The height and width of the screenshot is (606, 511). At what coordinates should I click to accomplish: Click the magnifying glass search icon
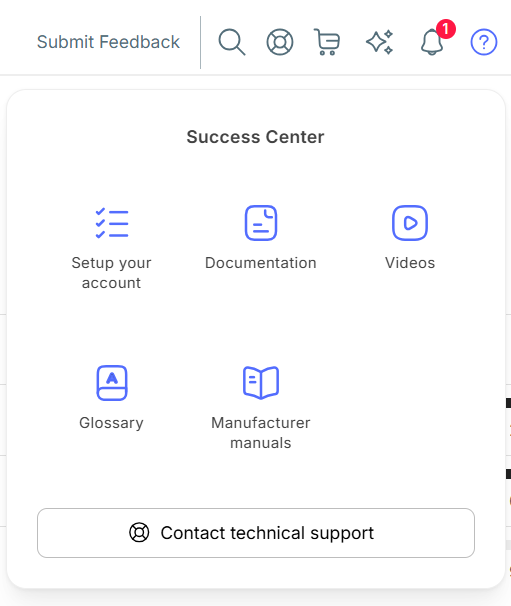point(232,42)
